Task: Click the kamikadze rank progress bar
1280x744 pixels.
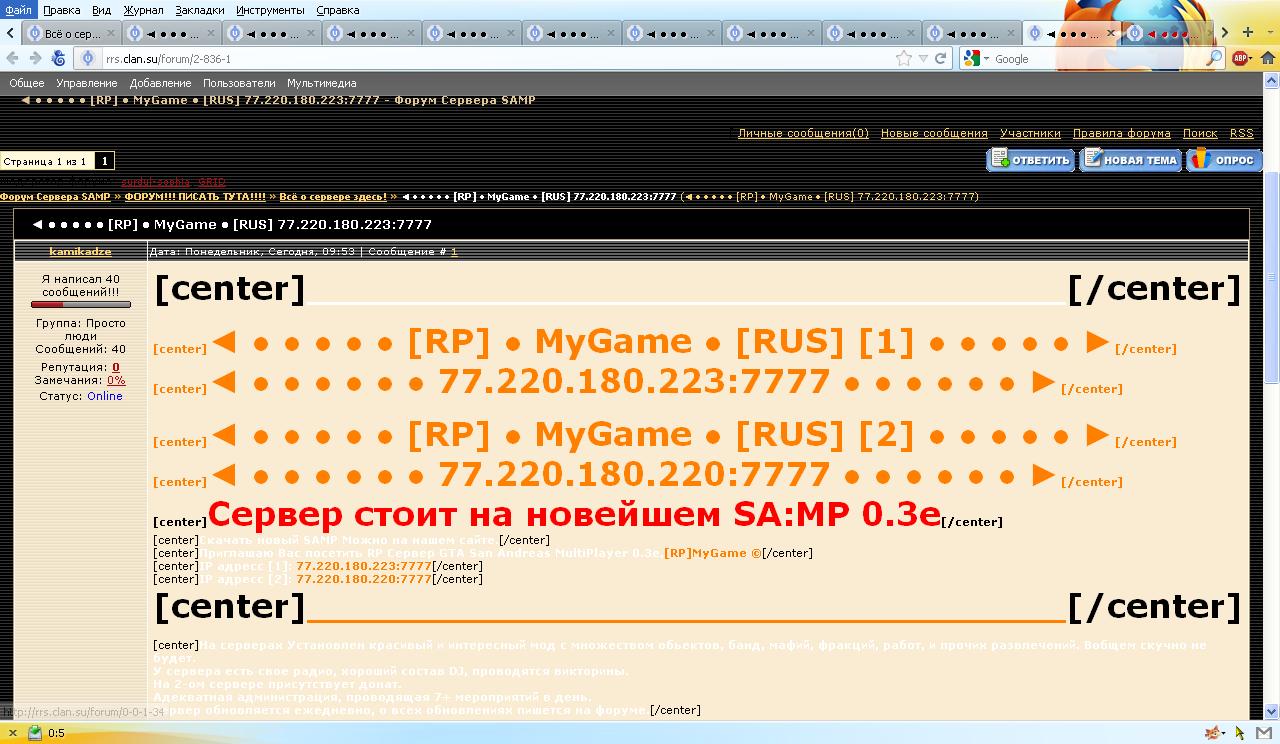Action: click(80, 304)
